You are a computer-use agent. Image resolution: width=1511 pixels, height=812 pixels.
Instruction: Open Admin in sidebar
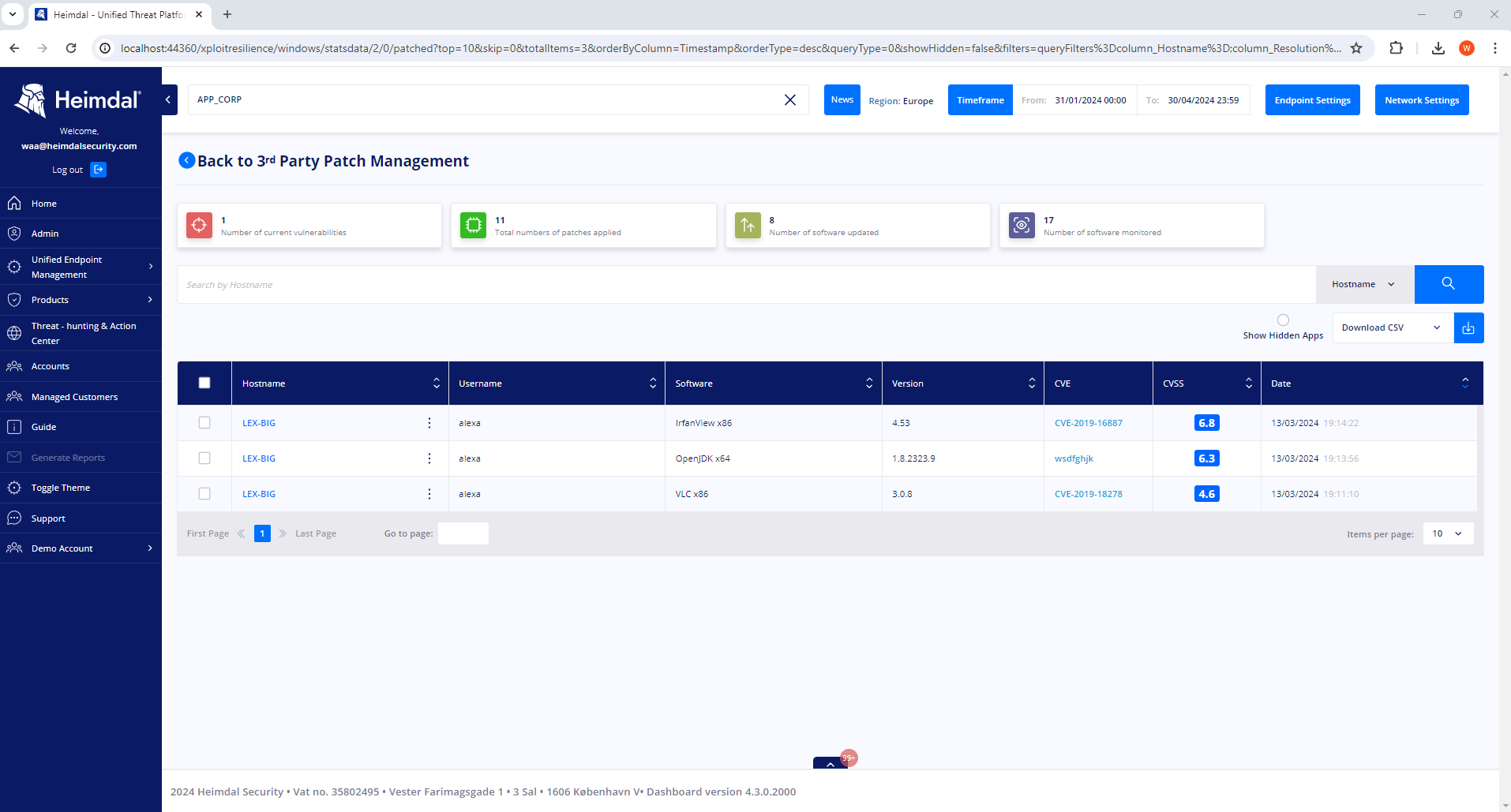81,234
